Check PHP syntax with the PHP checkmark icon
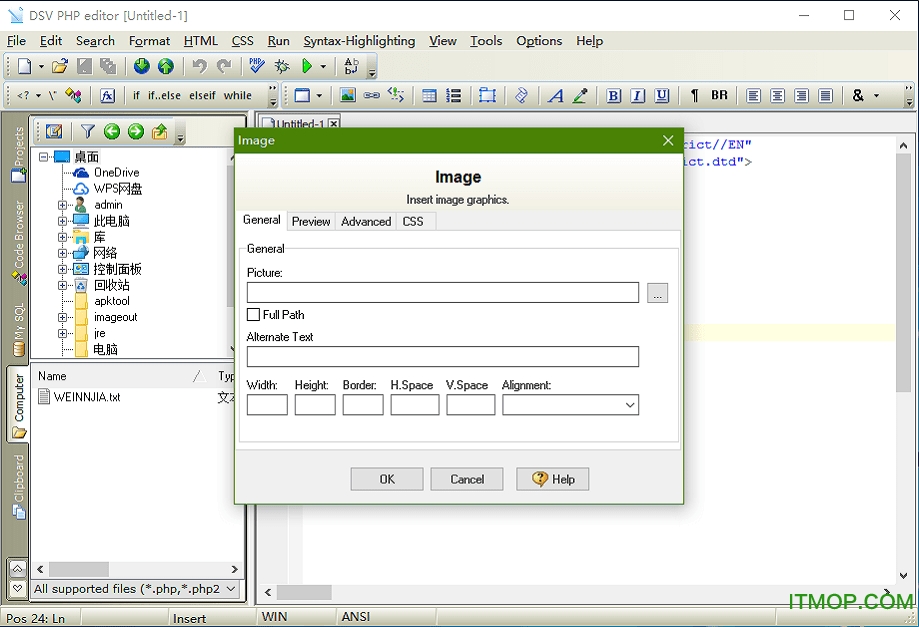919x627 pixels. point(256,67)
